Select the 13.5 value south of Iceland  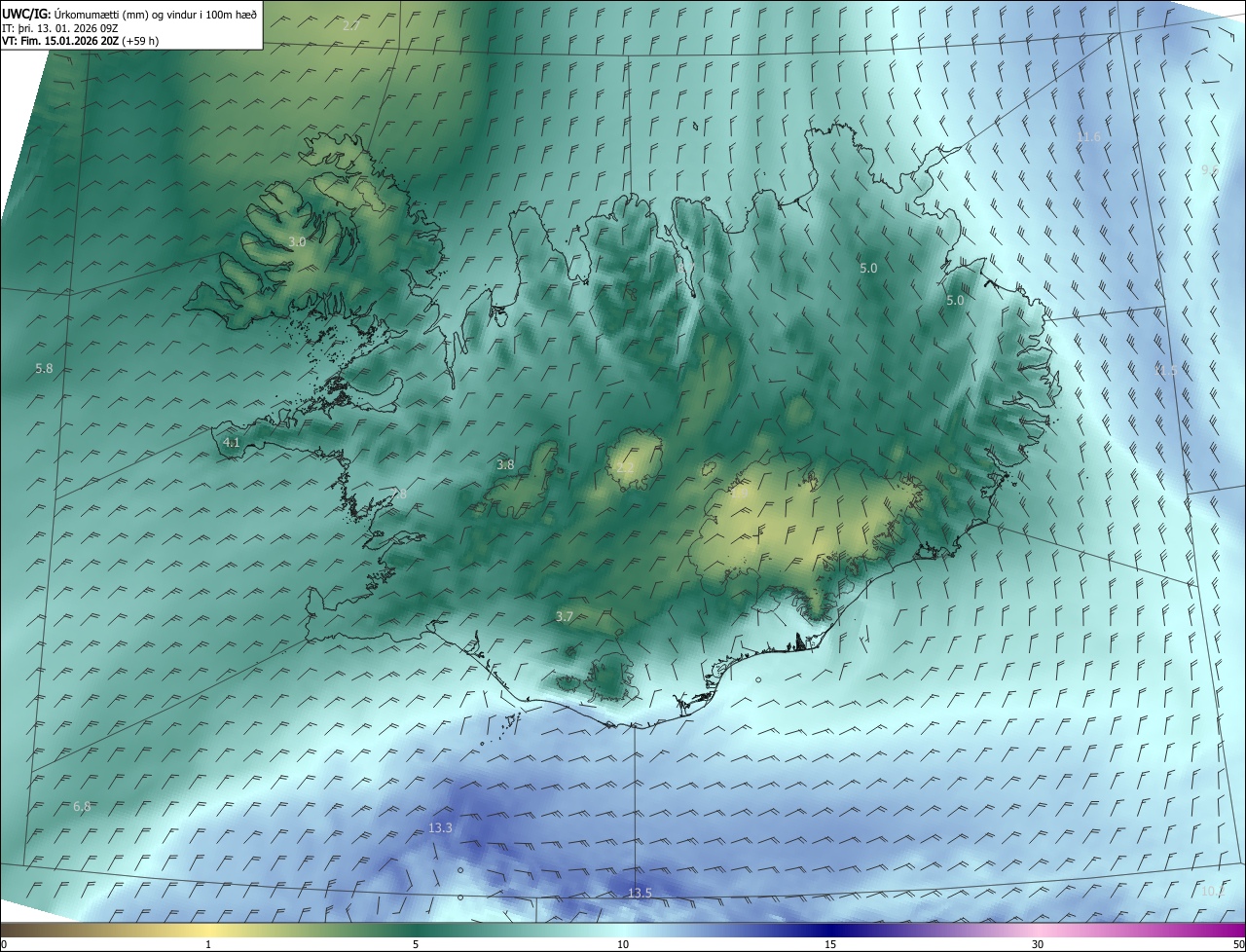(640, 894)
